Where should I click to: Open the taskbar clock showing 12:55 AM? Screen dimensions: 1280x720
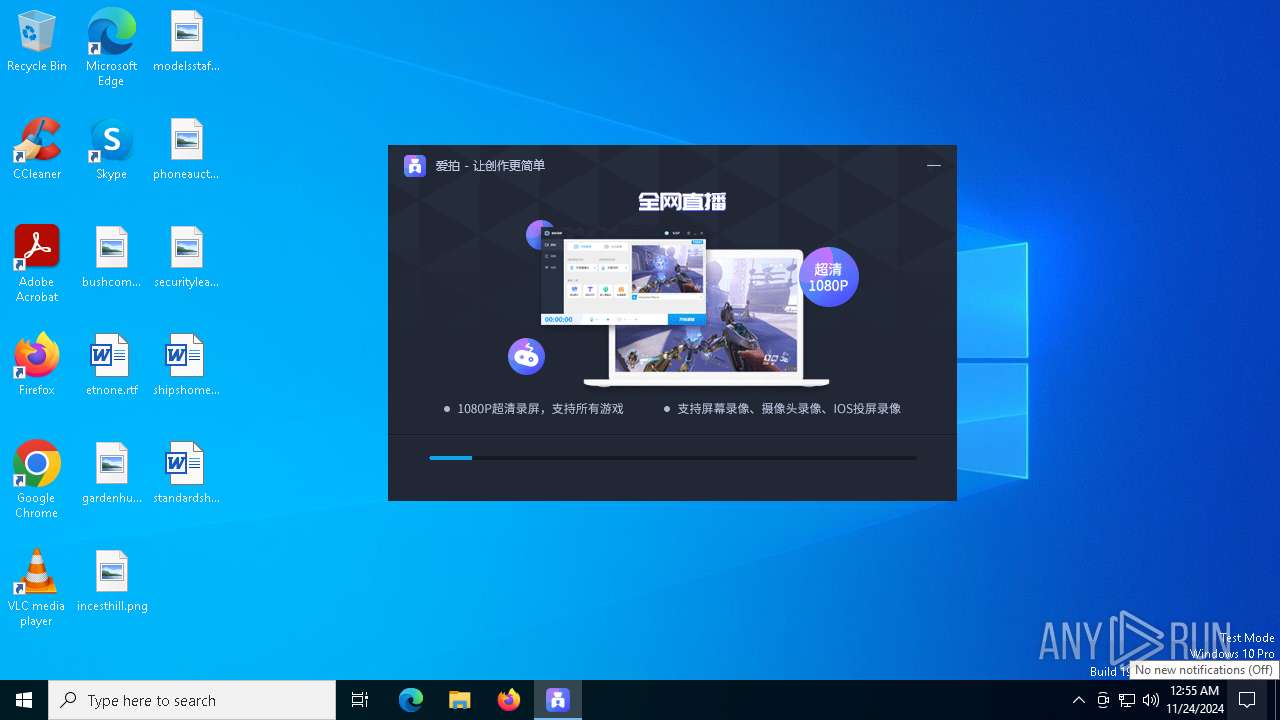pyautogui.click(x=1195, y=700)
